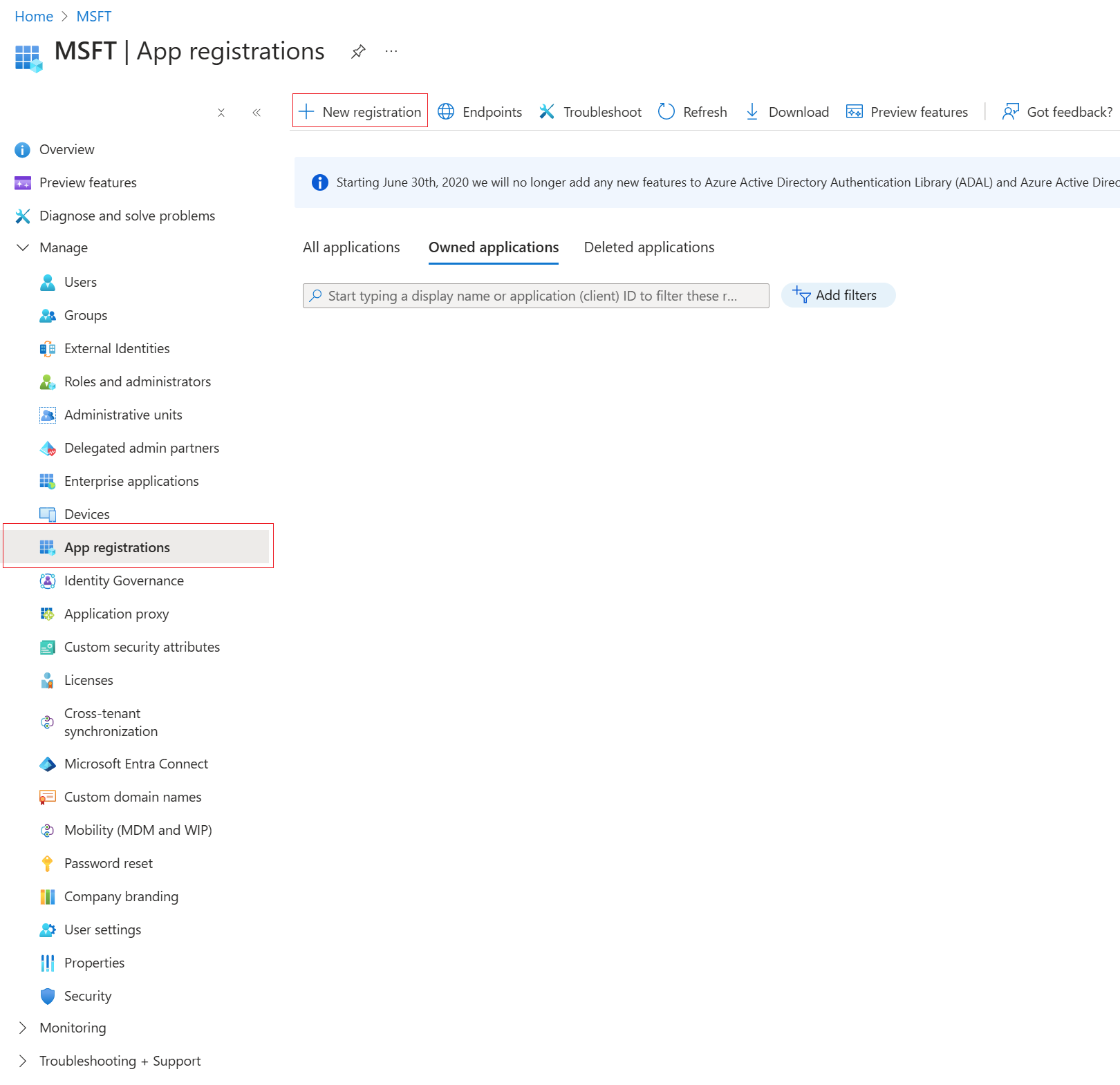Expand the Monitoring section

click(x=23, y=1028)
